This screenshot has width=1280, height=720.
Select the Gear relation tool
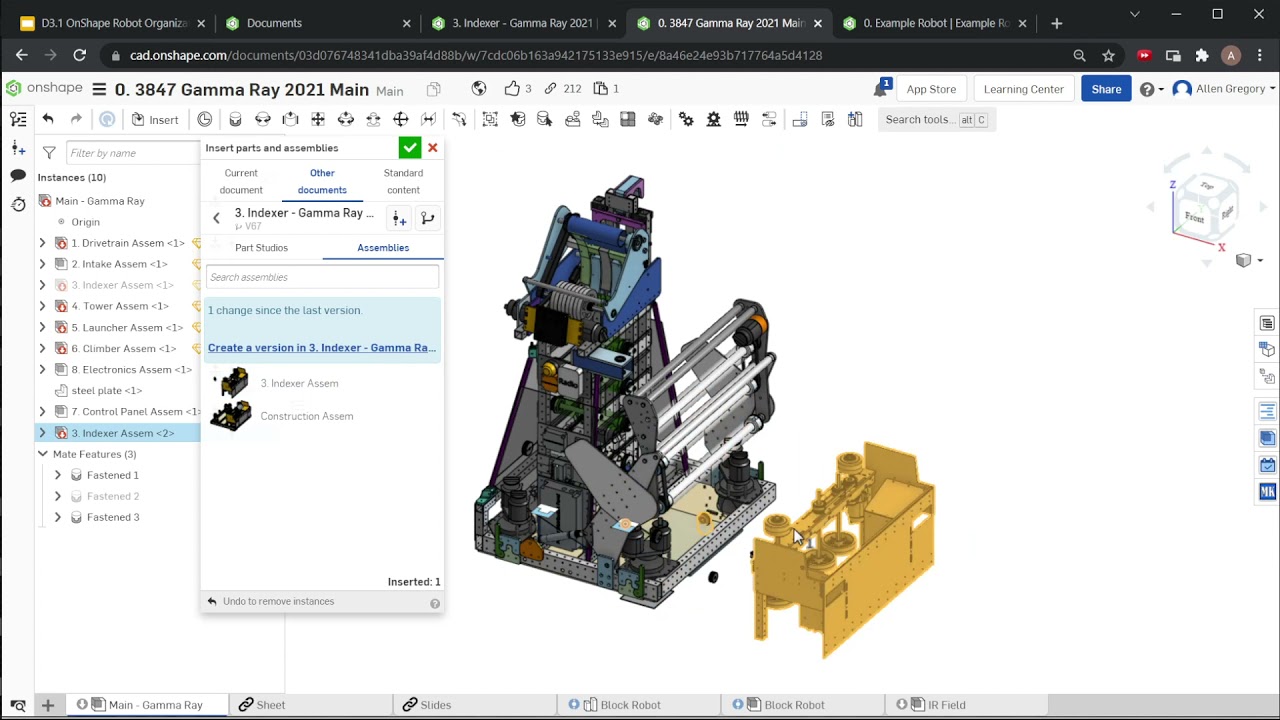coord(686,119)
